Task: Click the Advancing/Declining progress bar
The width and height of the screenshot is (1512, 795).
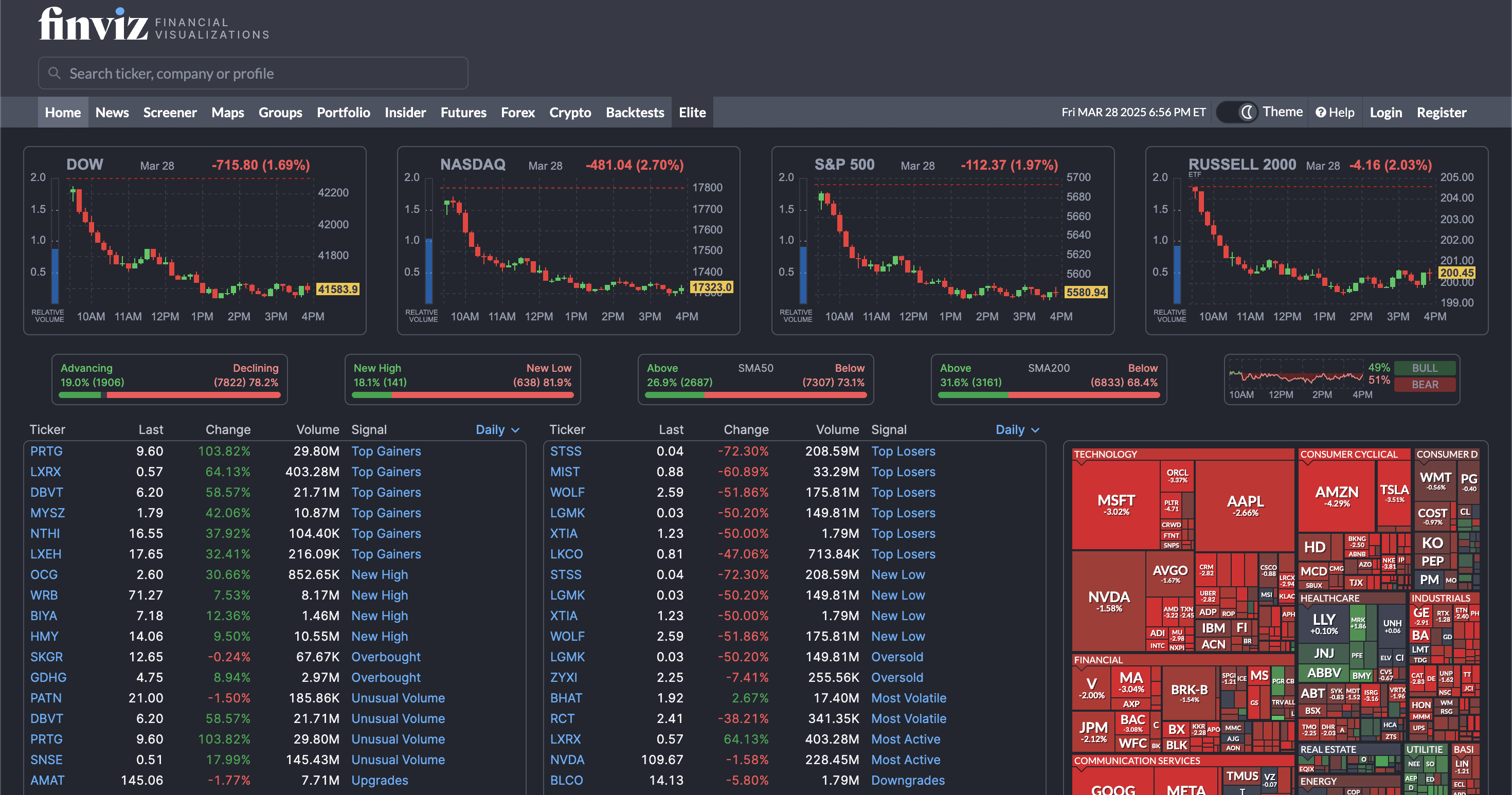Action: point(170,395)
